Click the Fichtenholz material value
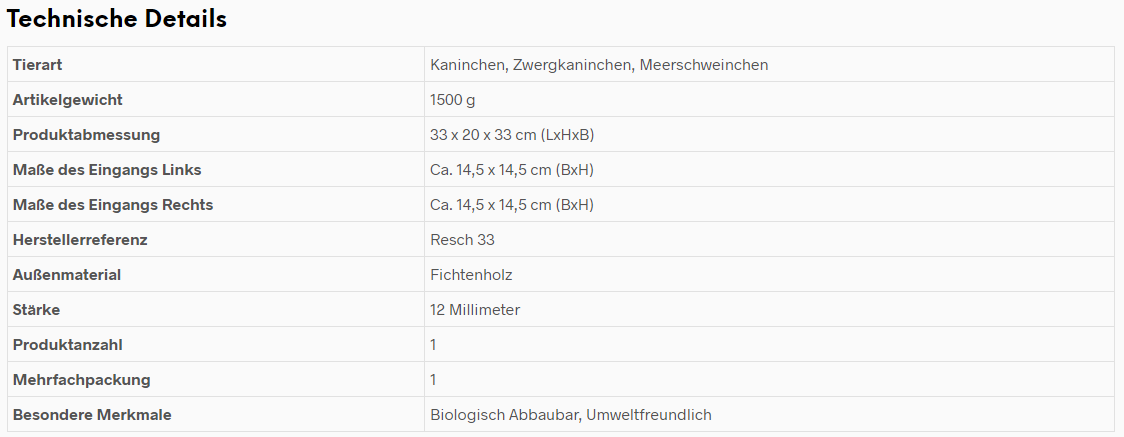Viewport: 1124px width, 437px height. (471, 275)
